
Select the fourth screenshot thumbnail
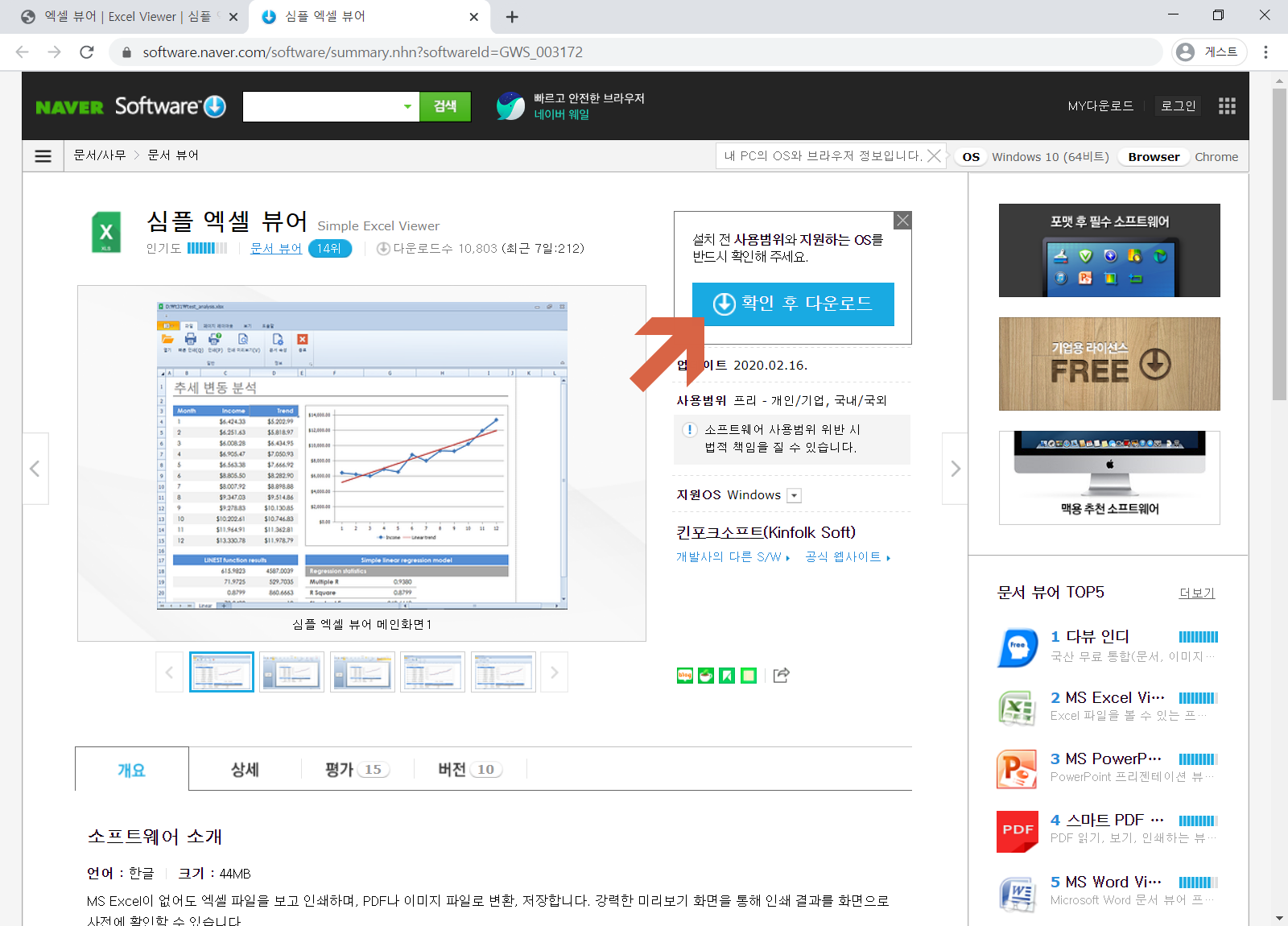pyautogui.click(x=433, y=672)
